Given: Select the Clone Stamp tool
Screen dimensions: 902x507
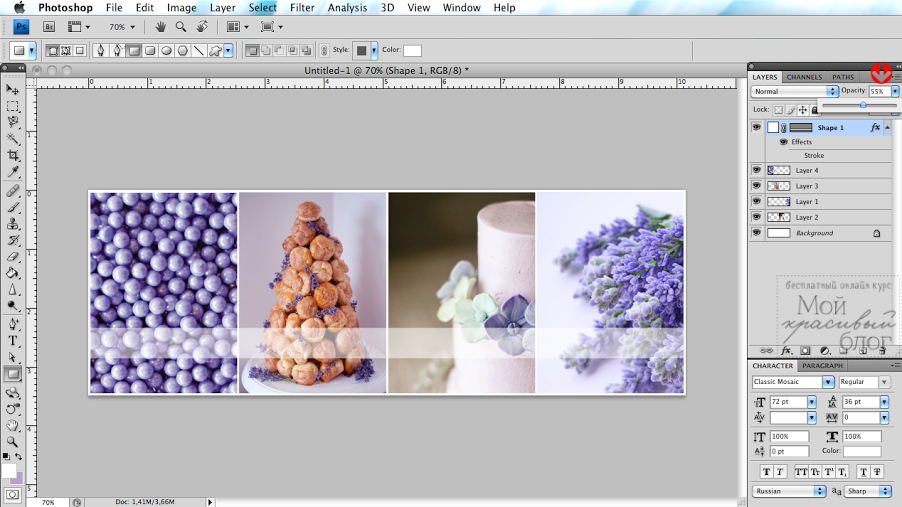Looking at the screenshot, I should pos(12,224).
